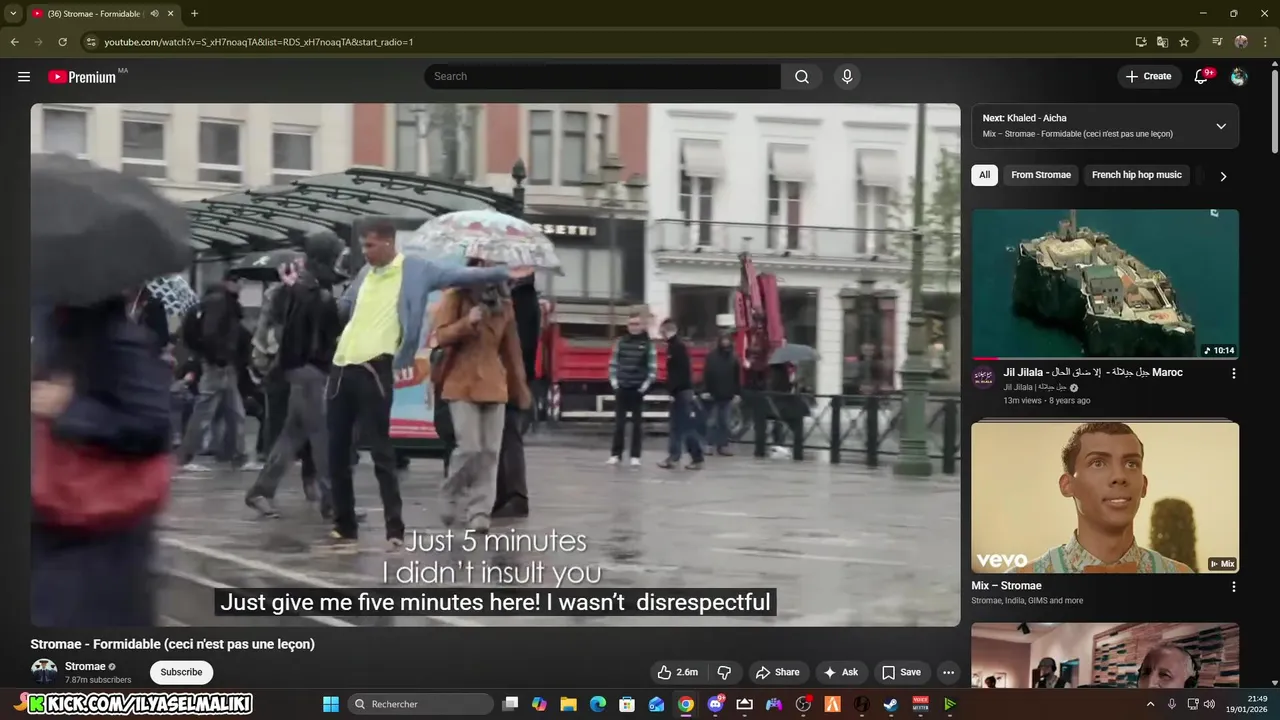Viewport: 1280px width, 720px height.
Task: Open Chrome profile avatar
Action: point(1241,42)
